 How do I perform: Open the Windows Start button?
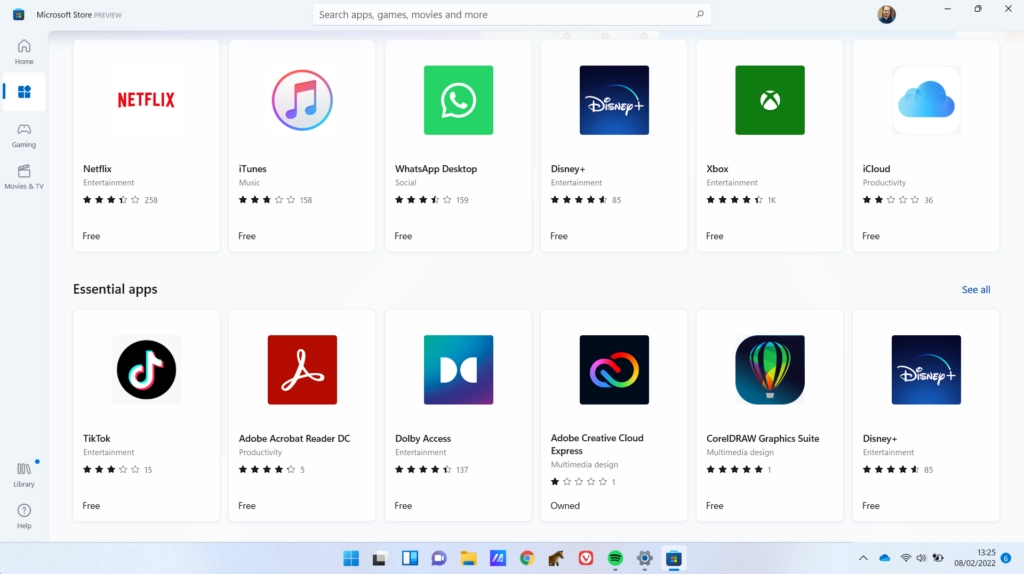coord(351,558)
